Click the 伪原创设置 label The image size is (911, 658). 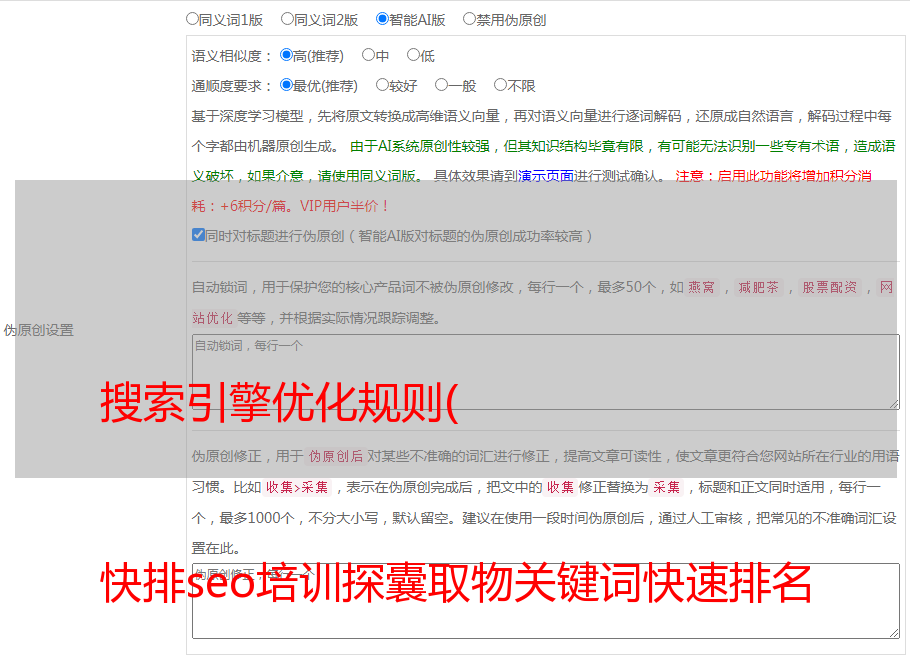click(x=39, y=330)
